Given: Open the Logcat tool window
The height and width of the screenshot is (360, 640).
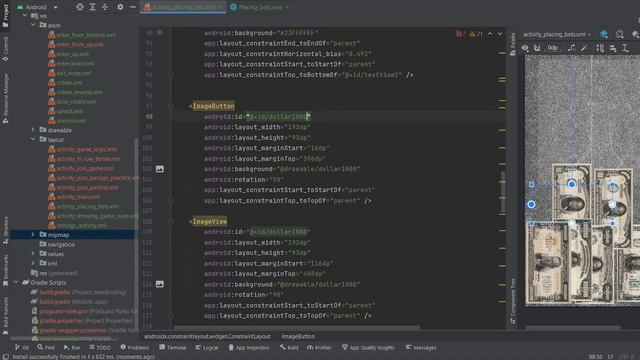Looking at the screenshot, I should (207, 347).
